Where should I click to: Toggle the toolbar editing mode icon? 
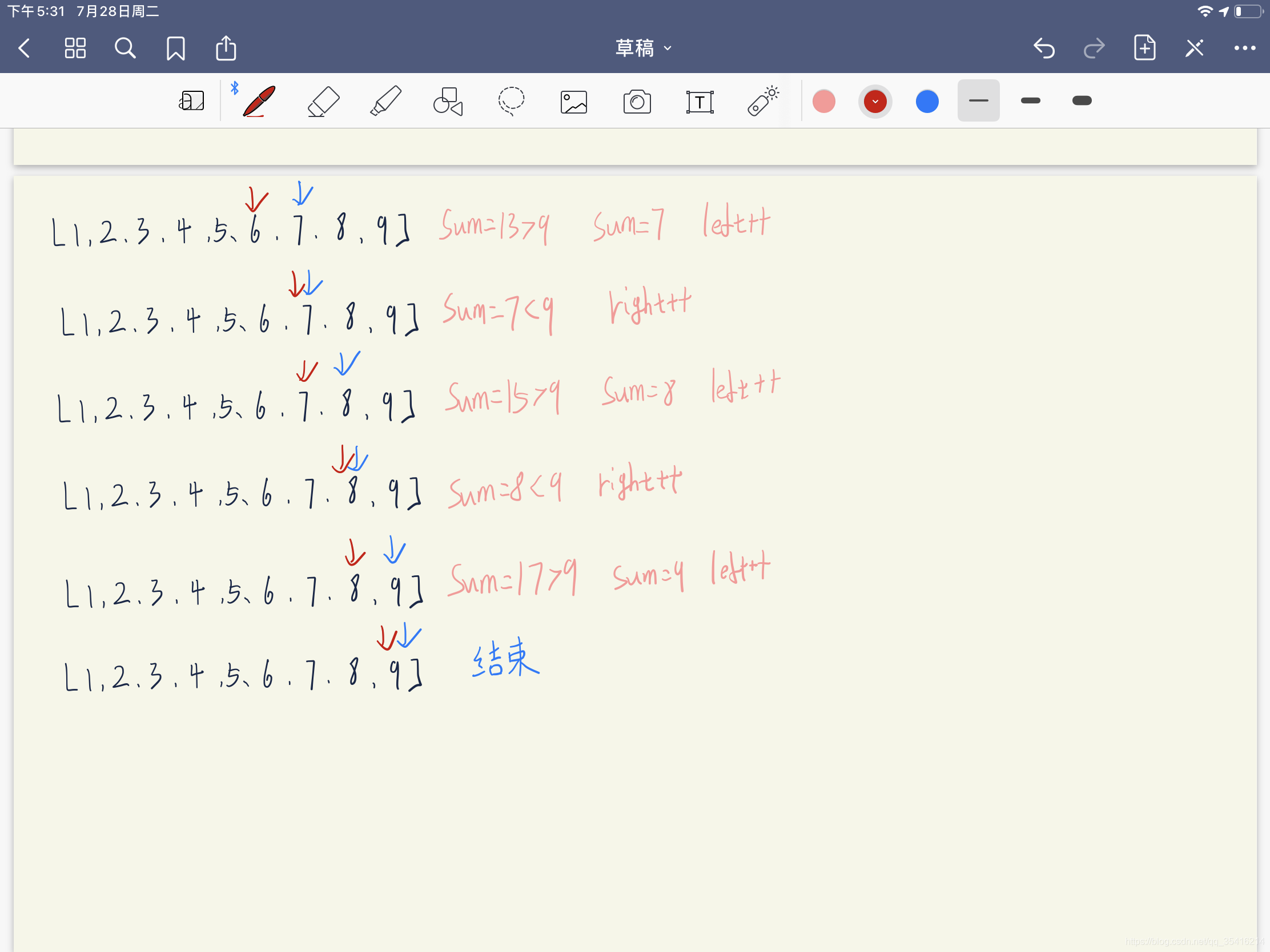[1194, 48]
